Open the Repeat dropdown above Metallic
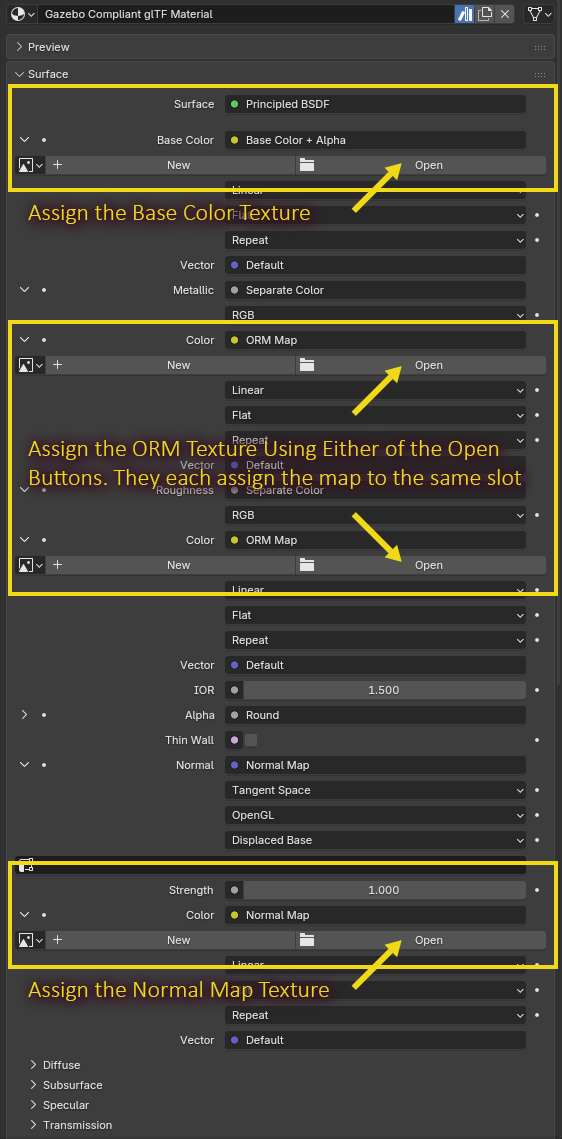Screen dimensions: 562x1139 pyautogui.click(x=375, y=240)
